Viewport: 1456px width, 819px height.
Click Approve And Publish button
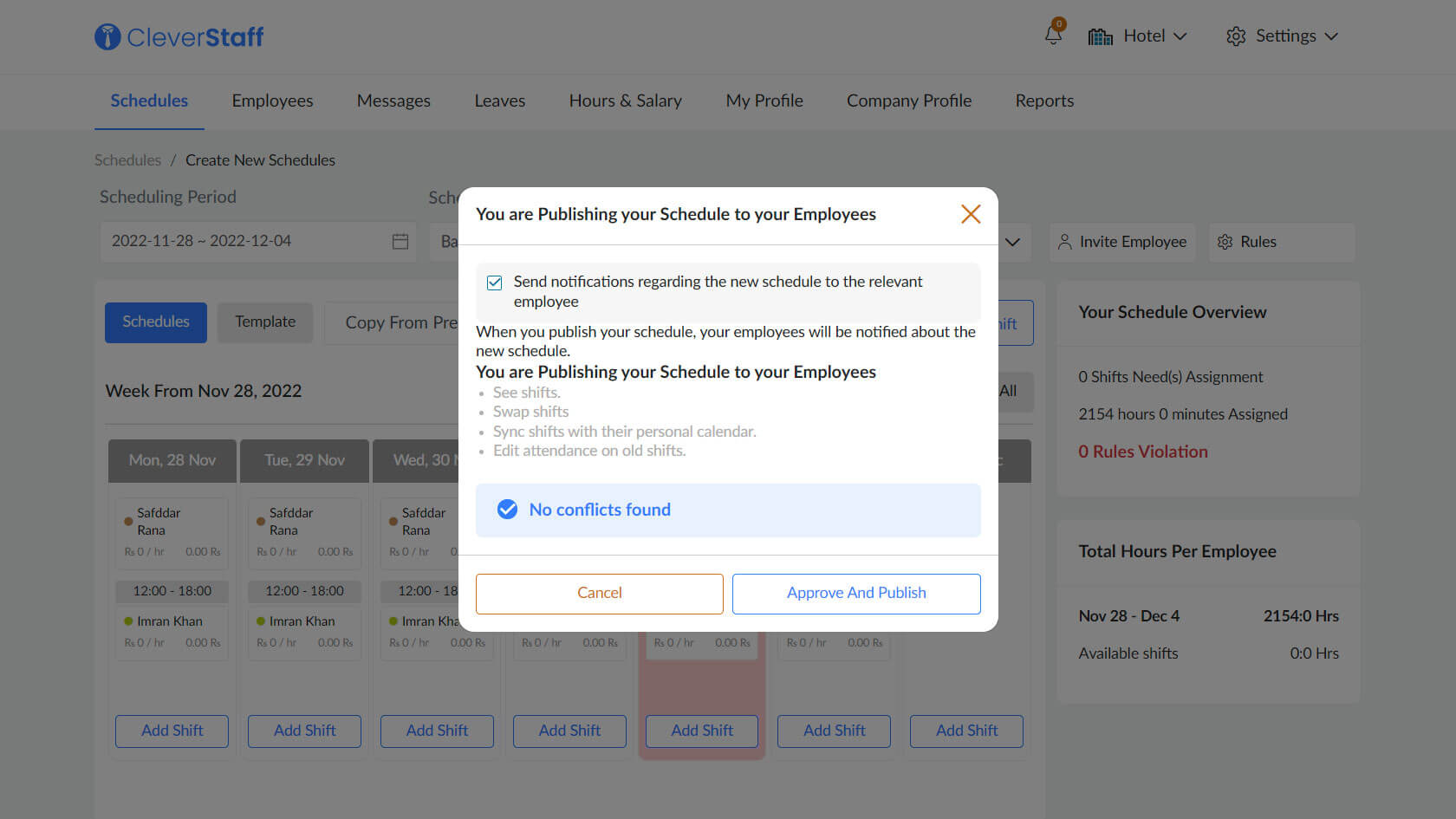click(x=855, y=593)
